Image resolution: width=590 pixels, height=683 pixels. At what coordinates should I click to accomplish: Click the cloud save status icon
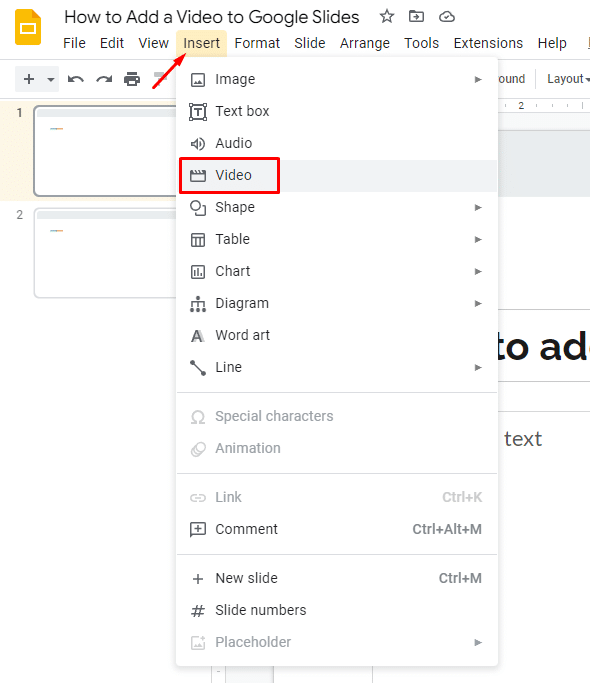[x=447, y=17]
